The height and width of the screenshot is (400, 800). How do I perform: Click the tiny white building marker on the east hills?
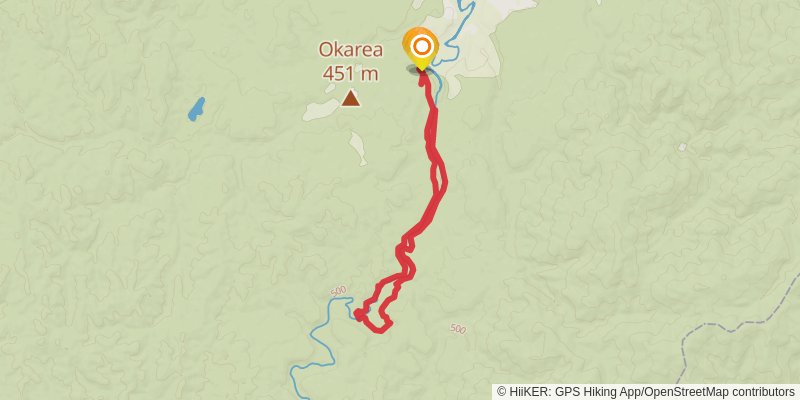[682, 147]
